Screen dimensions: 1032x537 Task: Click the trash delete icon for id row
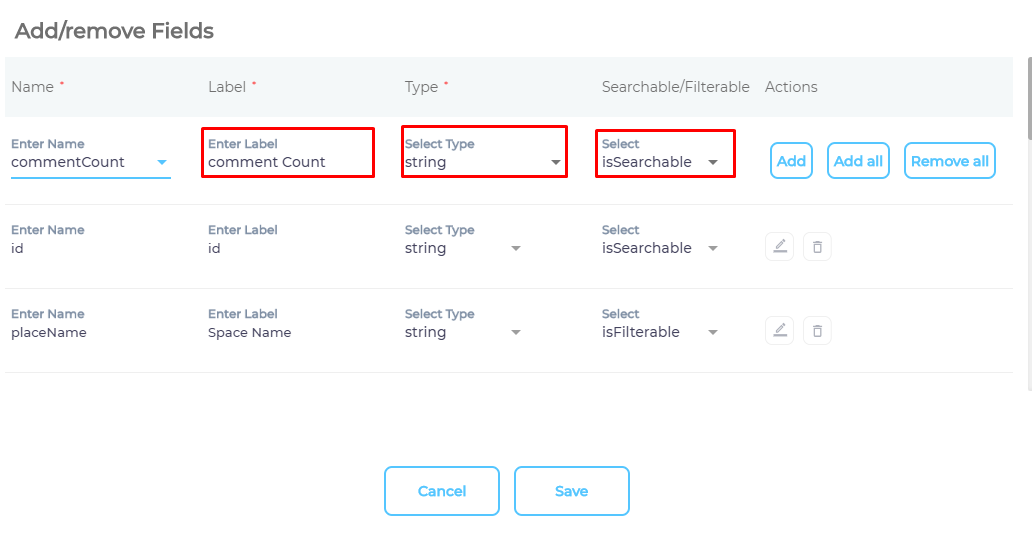[817, 247]
